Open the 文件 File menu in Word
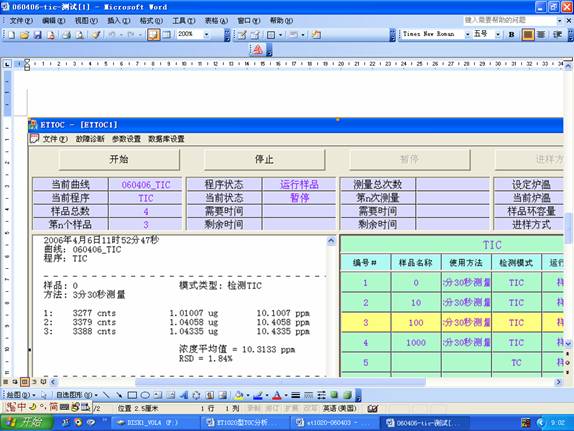574x431 pixels. point(21,21)
